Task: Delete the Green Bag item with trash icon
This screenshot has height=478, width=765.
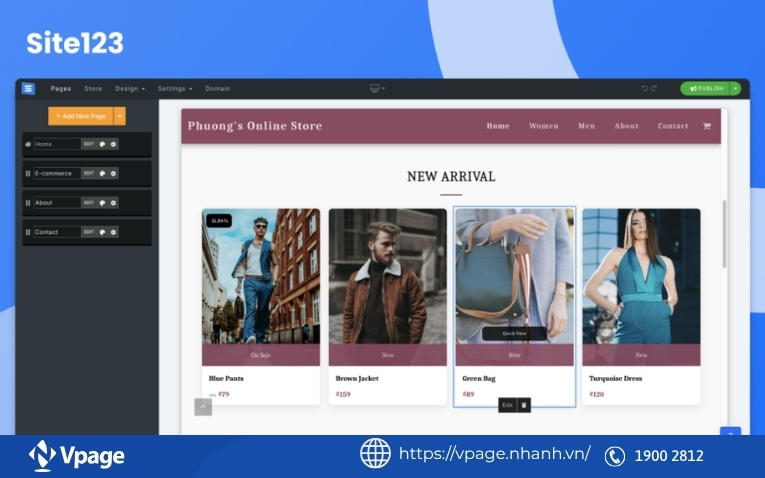Action: pyautogui.click(x=524, y=405)
